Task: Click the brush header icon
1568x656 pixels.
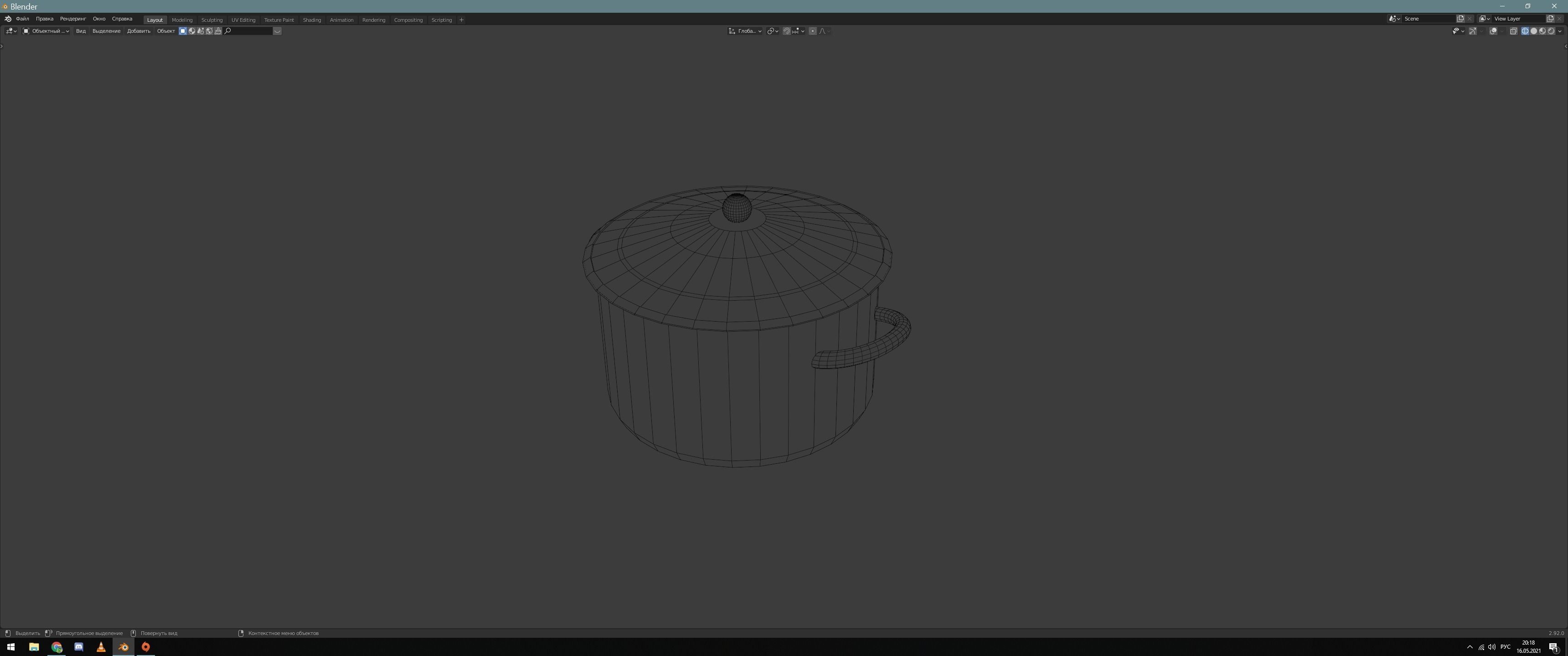Action: tap(218, 31)
